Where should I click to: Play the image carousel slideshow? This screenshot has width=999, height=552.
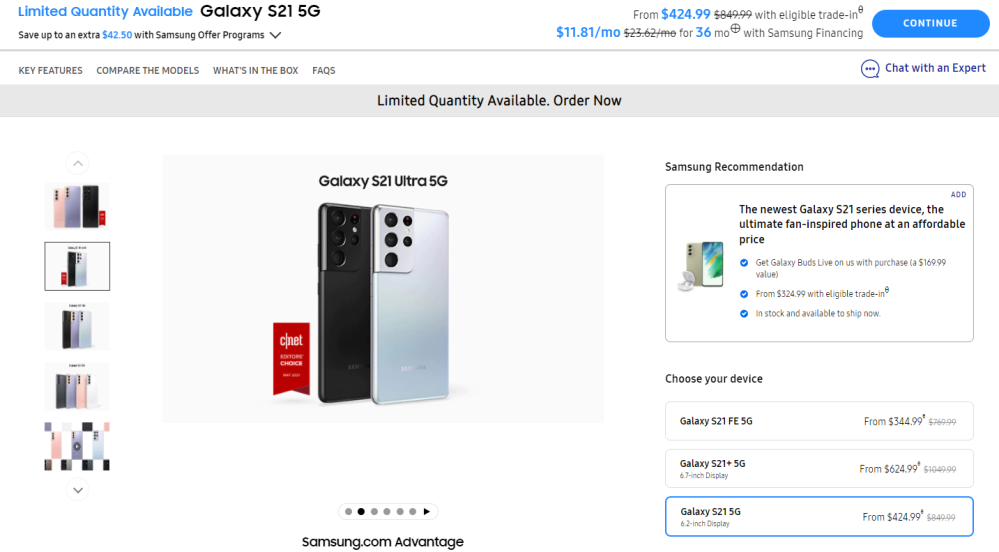point(427,511)
